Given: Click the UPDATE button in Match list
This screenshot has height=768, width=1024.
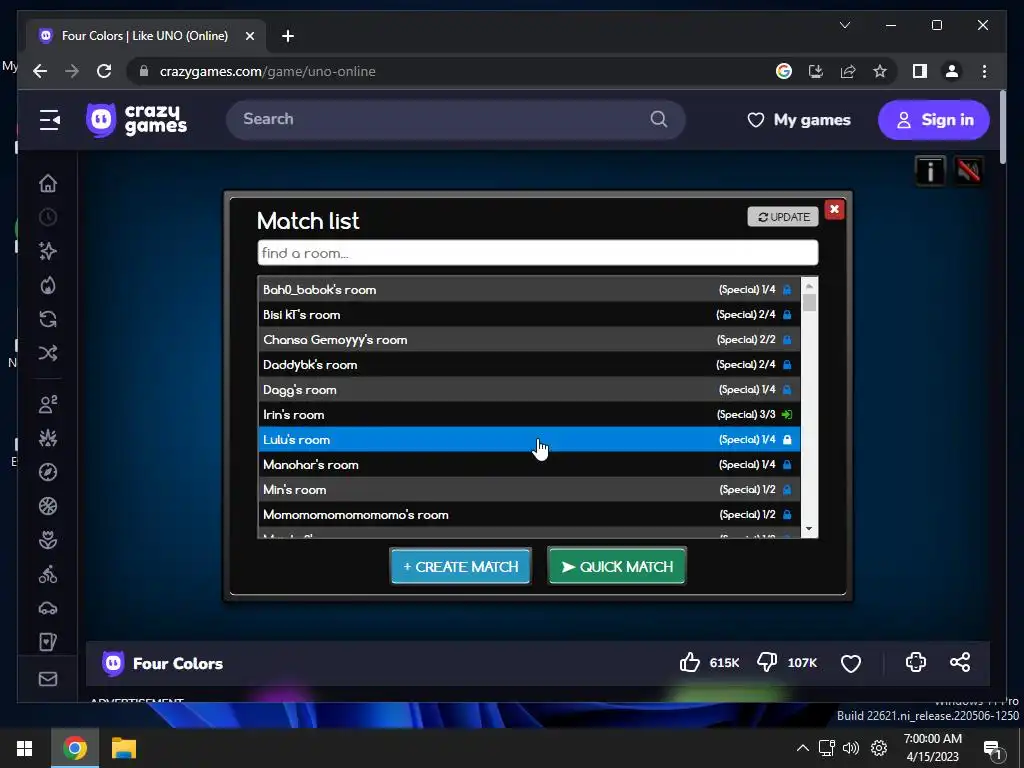Looking at the screenshot, I should click(x=783, y=217).
